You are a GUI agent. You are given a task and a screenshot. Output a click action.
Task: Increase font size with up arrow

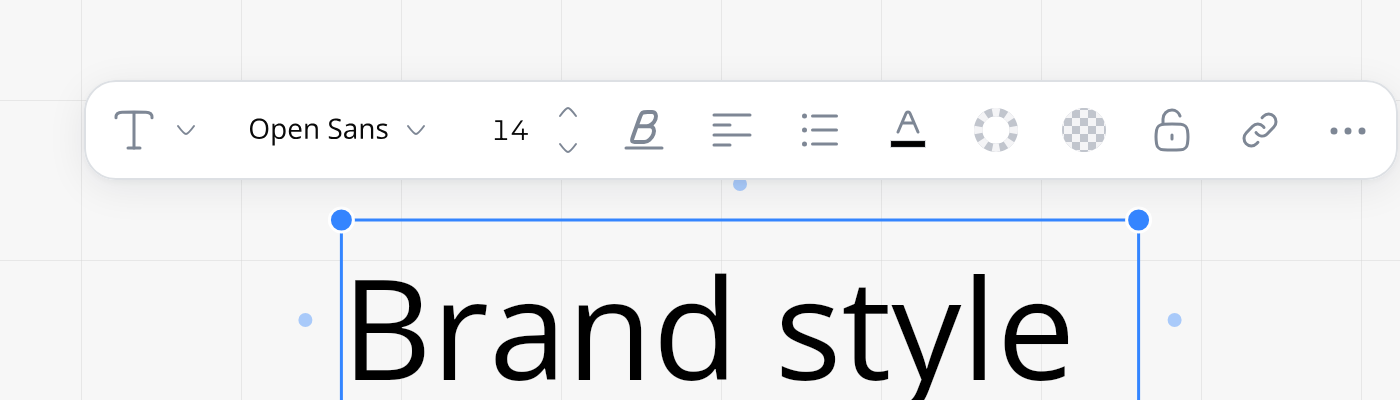pyautogui.click(x=568, y=112)
